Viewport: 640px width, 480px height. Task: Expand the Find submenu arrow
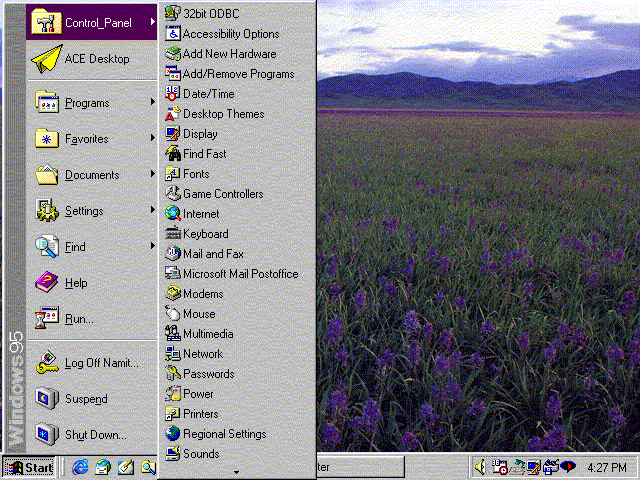[x=153, y=245]
